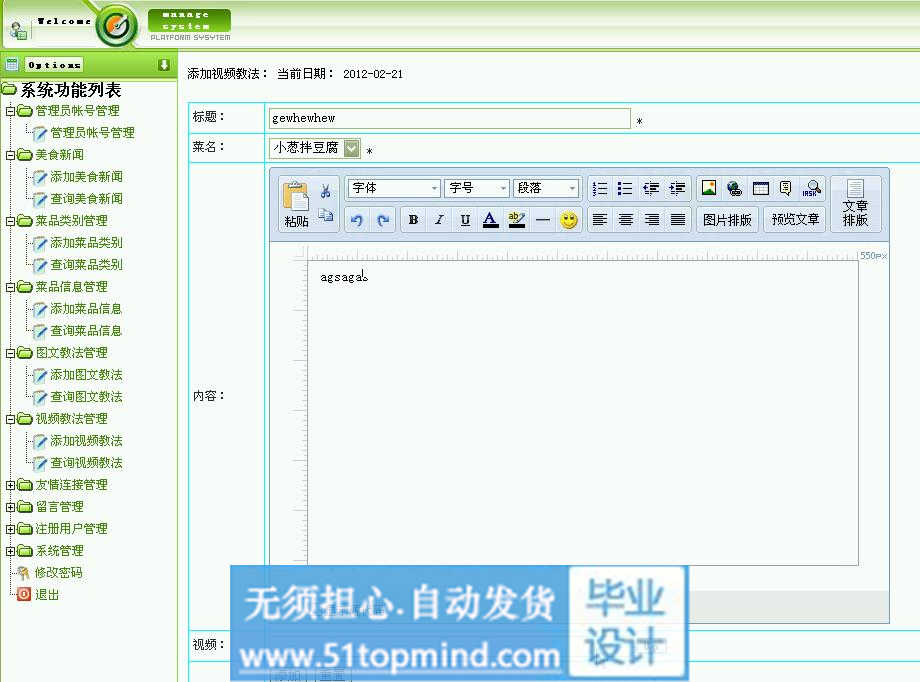Click the insert table icon

761,188
